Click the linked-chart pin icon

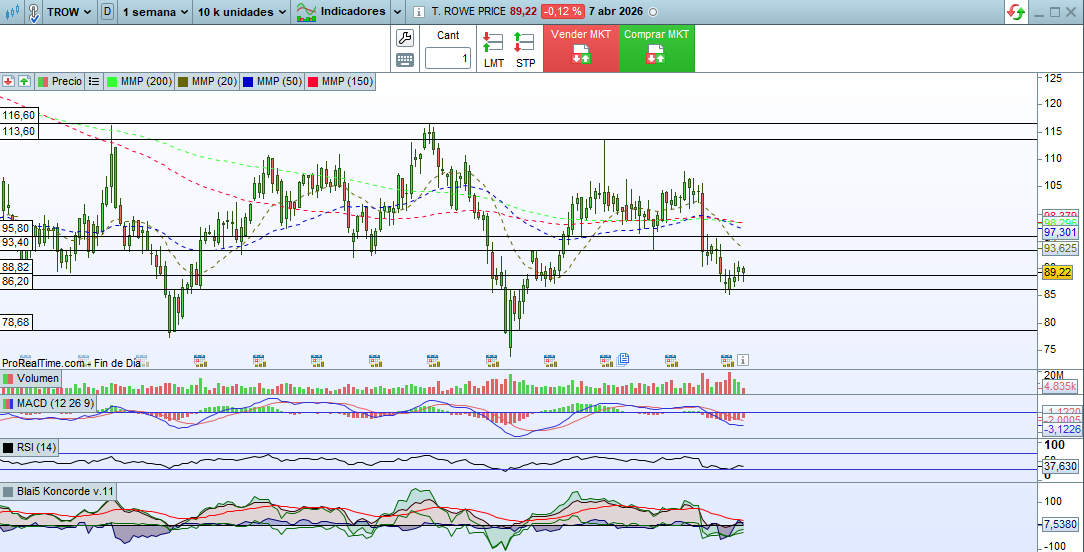[34, 12]
